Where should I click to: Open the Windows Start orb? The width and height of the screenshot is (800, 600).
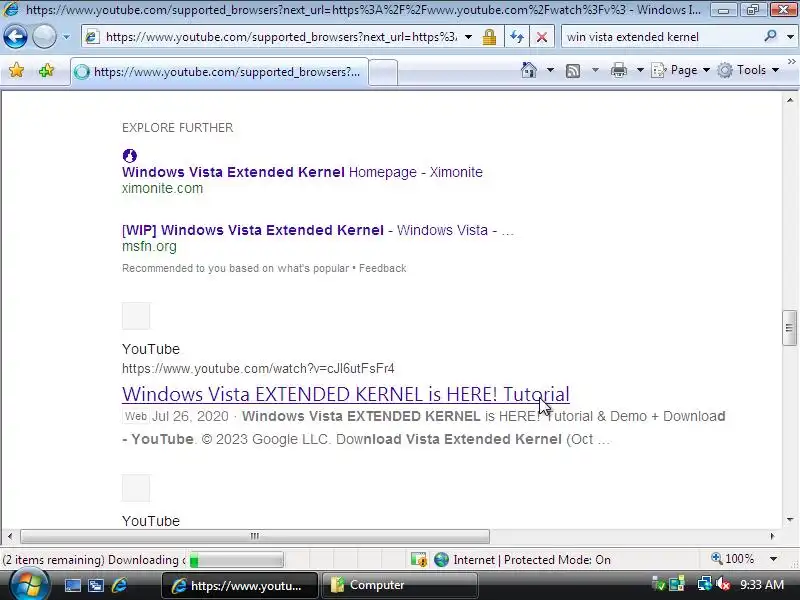click(x=28, y=584)
